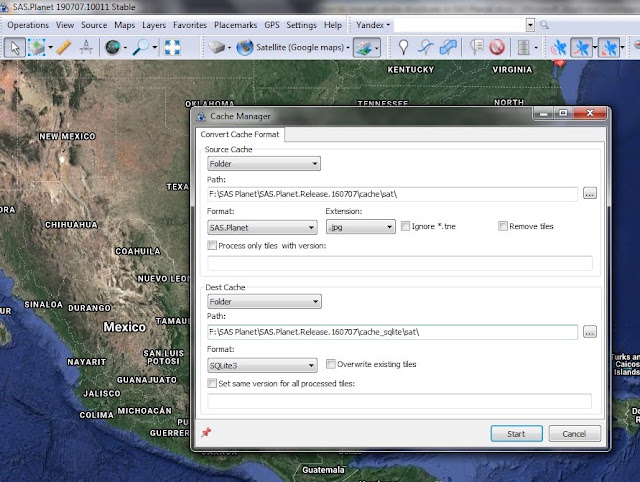Screen dimensions: 640x482
Task: Activate the selection manager tool
Action: [37, 48]
